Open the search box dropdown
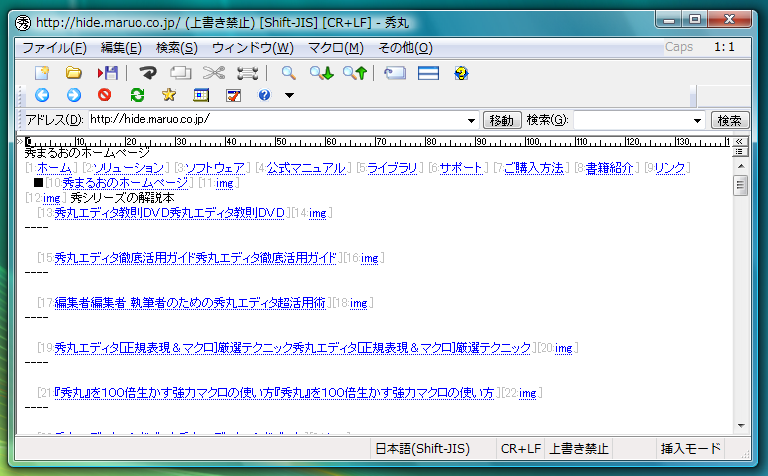Screen dimensions: 768x476 click(697, 120)
